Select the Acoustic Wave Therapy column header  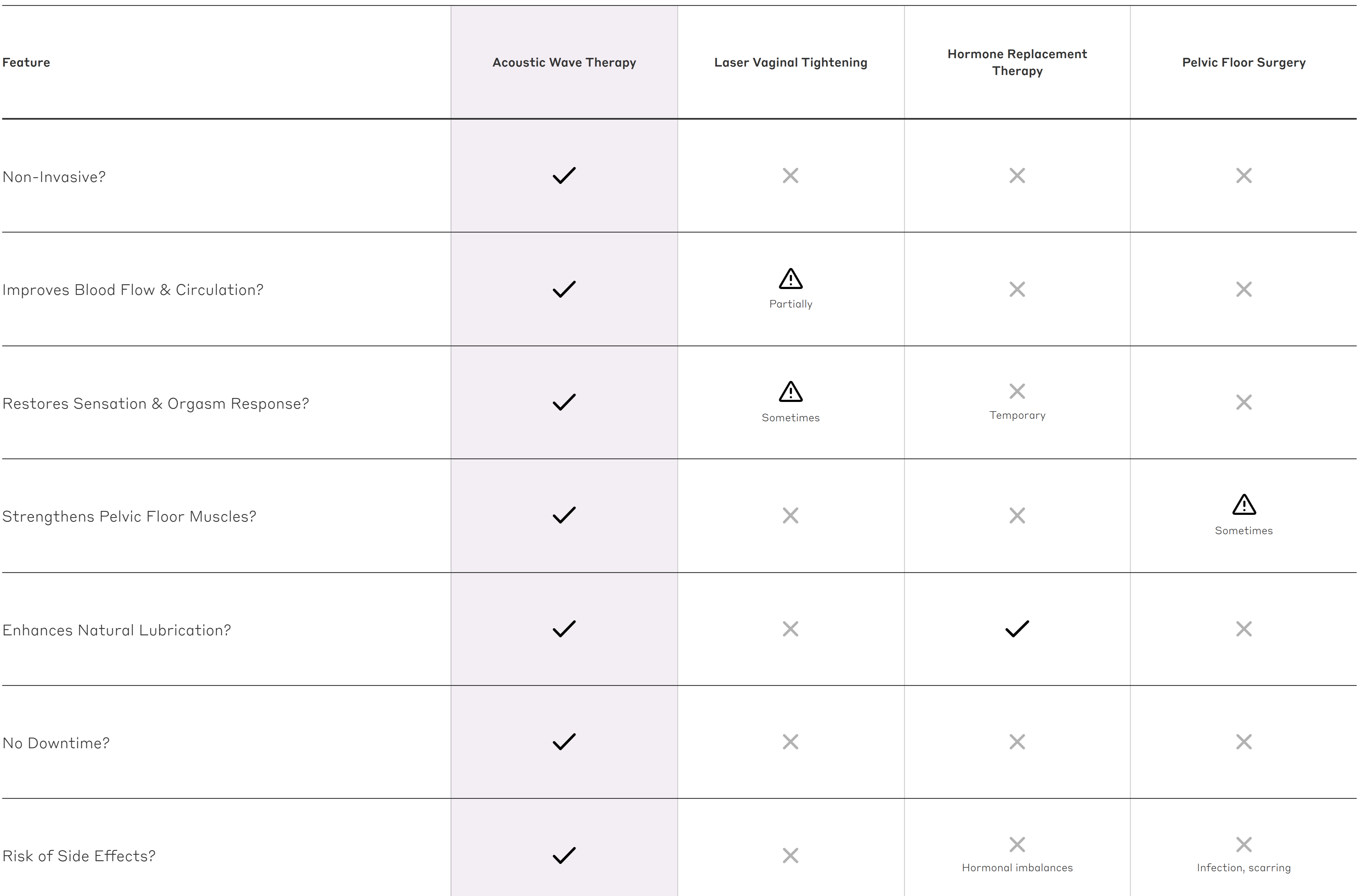(x=564, y=62)
